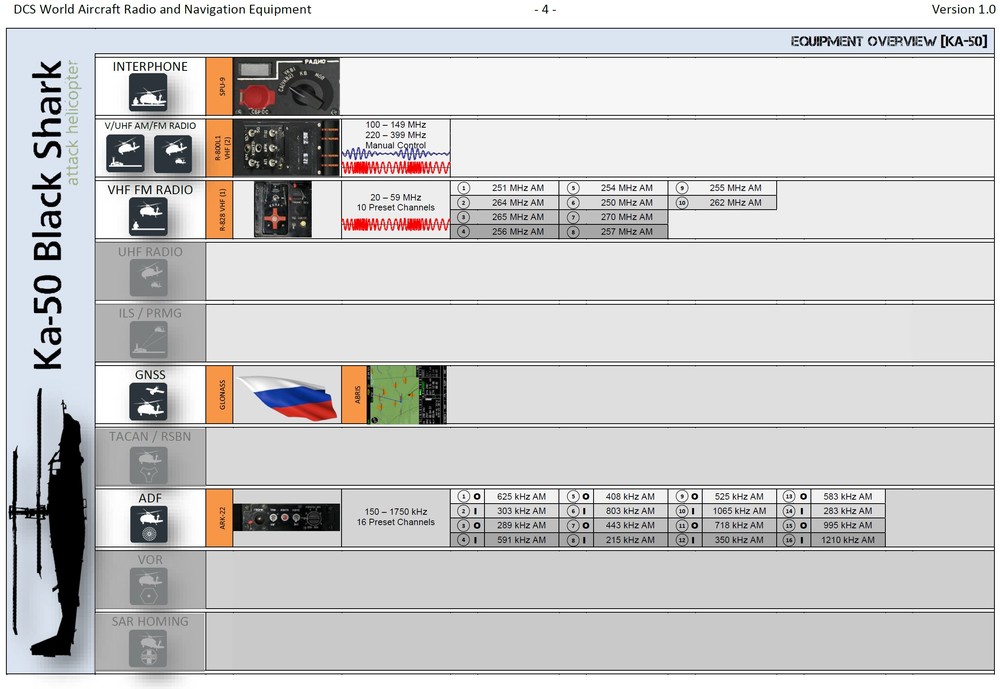Click the 'Ka-50 Black Shark' vertical title
This screenshot has height=689, width=1000.
click(x=48, y=215)
